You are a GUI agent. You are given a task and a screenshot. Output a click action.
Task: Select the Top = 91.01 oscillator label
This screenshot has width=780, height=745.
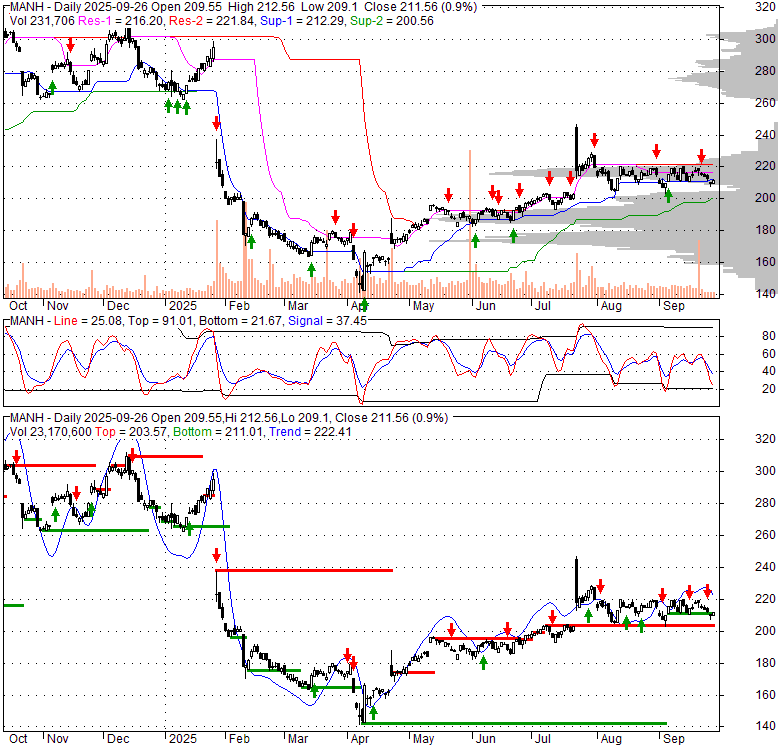(x=160, y=321)
